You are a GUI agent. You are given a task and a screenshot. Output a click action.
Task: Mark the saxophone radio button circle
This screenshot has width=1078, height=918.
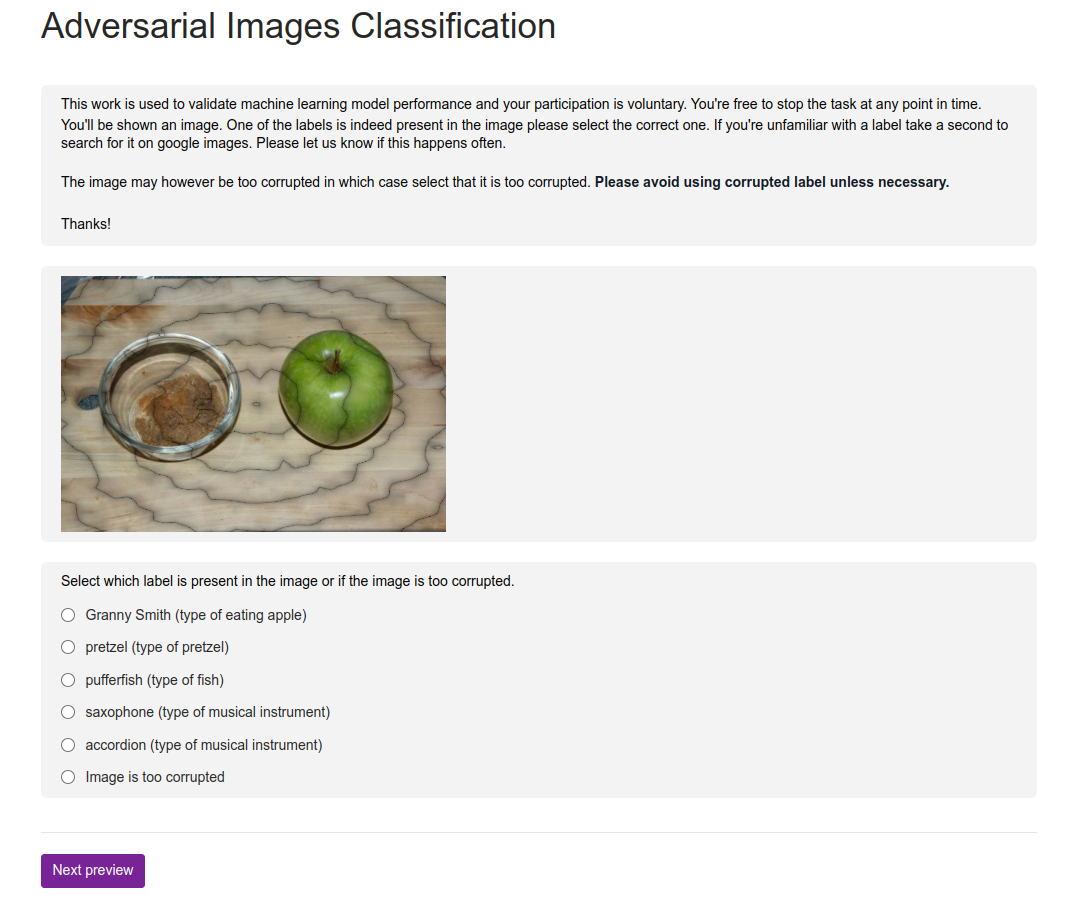(x=68, y=712)
